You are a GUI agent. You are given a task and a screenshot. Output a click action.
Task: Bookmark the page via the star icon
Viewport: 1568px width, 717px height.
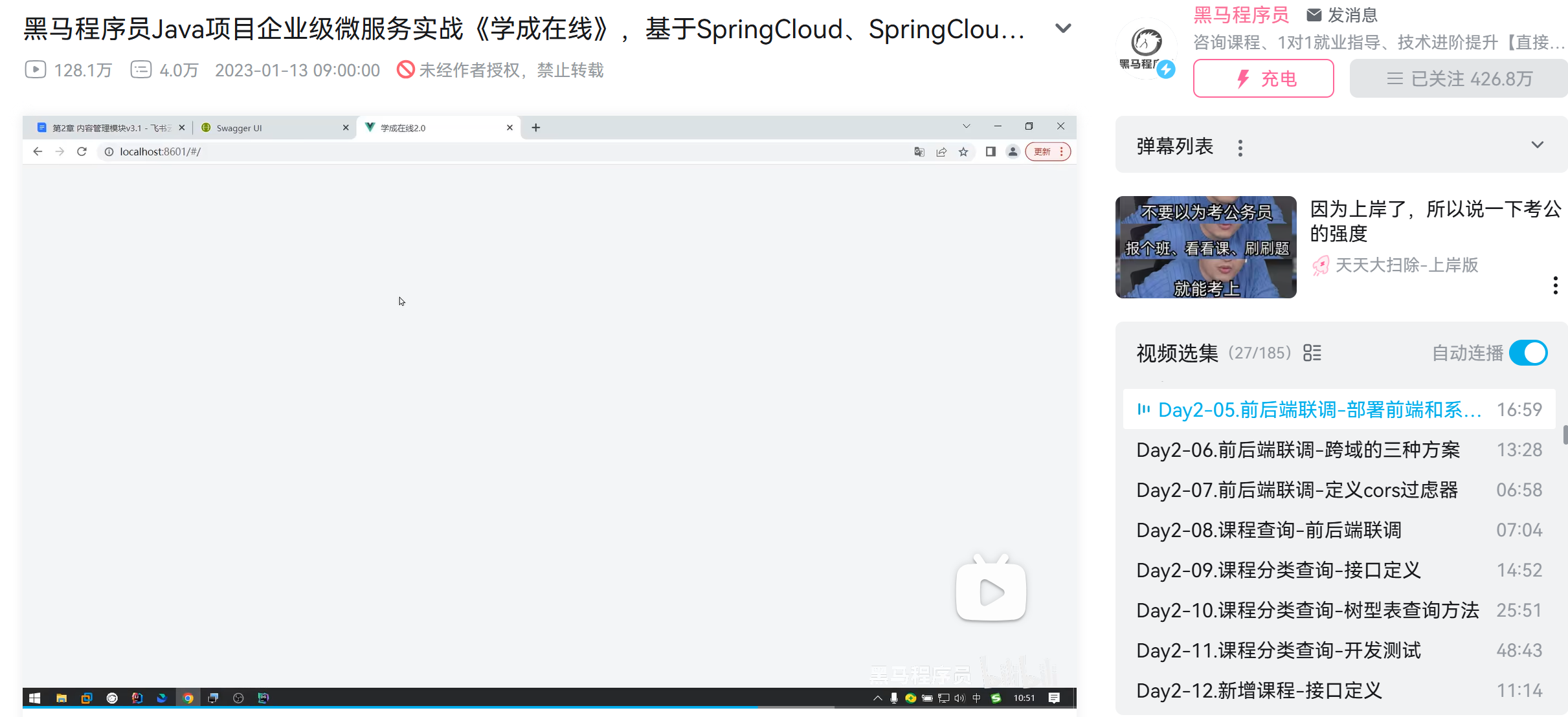964,151
